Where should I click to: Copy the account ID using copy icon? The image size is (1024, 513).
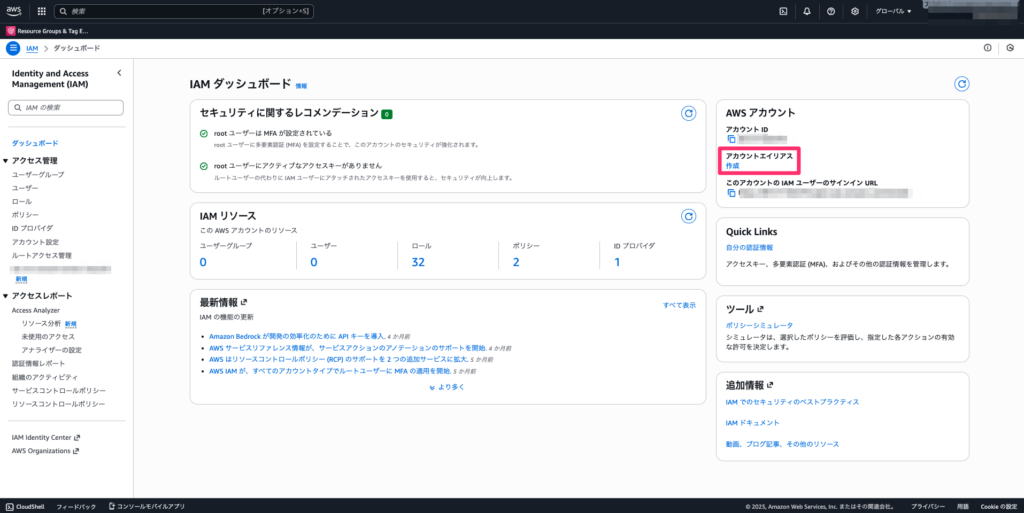pyautogui.click(x=731, y=139)
